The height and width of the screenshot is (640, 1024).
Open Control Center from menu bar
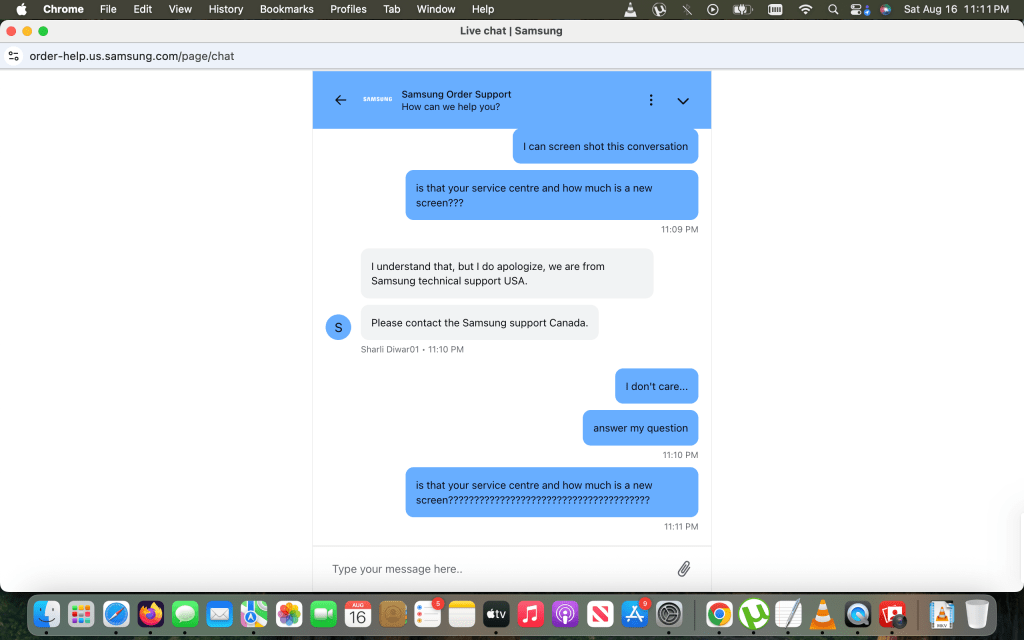point(857,9)
